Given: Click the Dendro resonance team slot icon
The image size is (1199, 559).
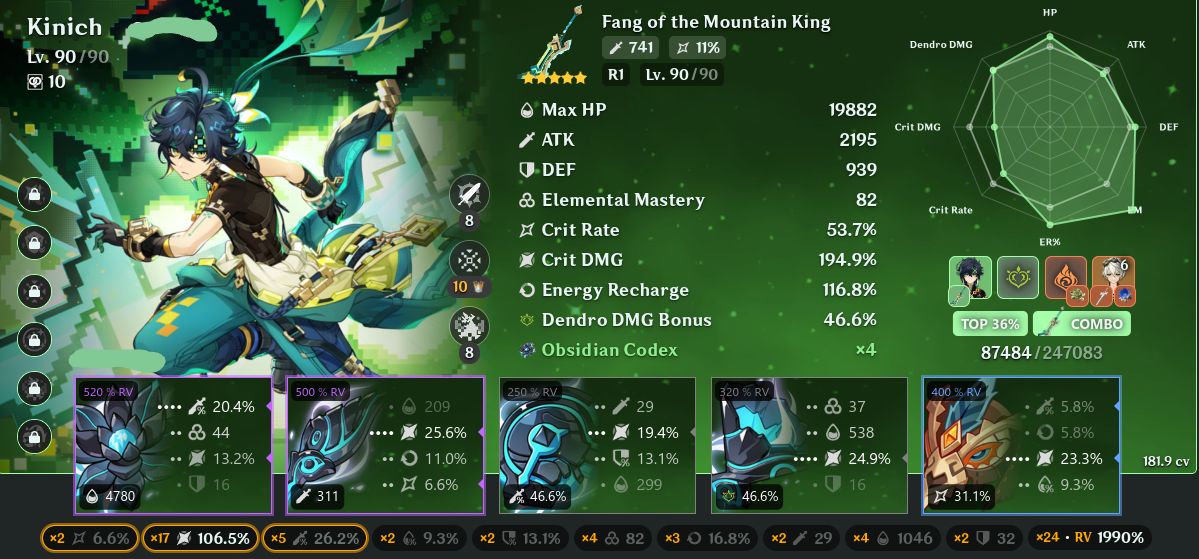Looking at the screenshot, I should point(1018,278).
